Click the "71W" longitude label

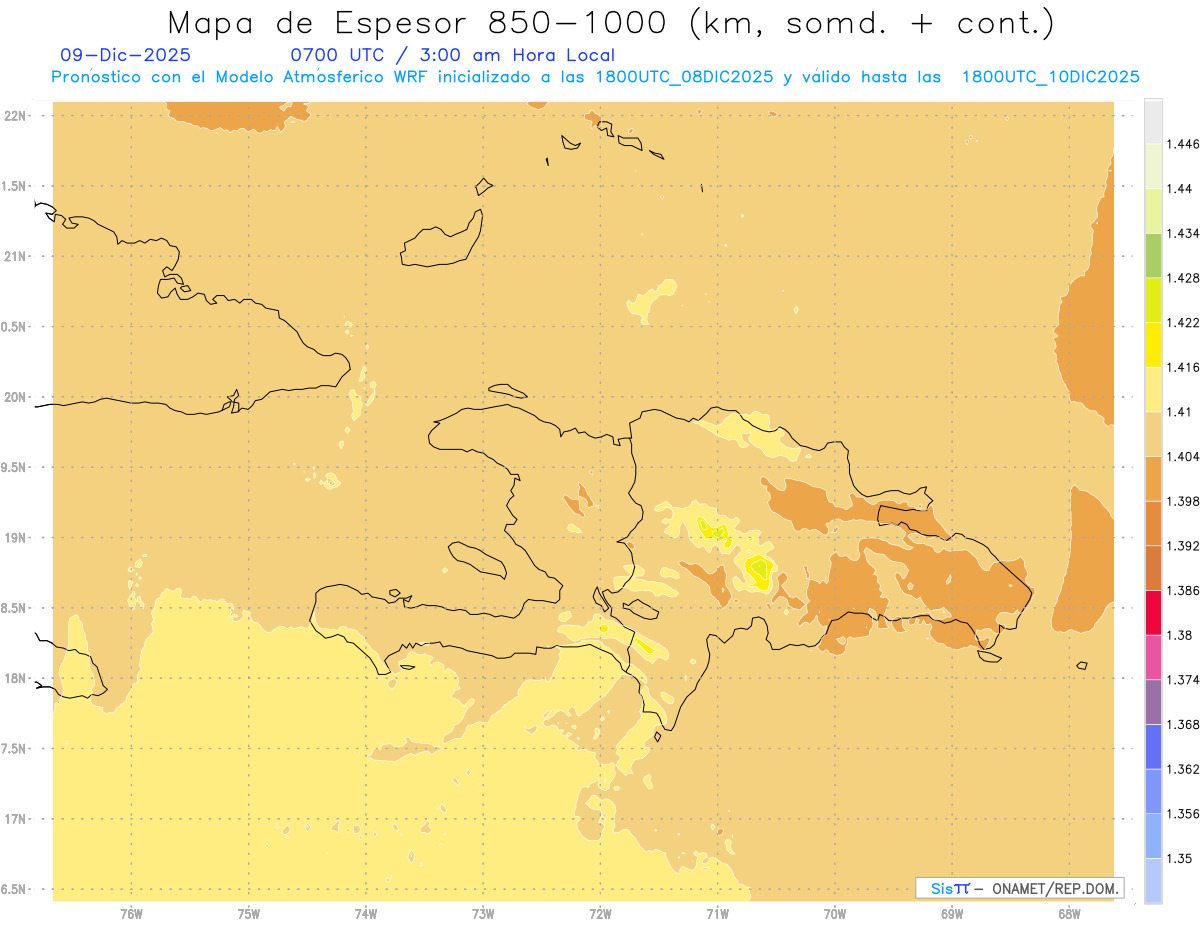(717, 914)
